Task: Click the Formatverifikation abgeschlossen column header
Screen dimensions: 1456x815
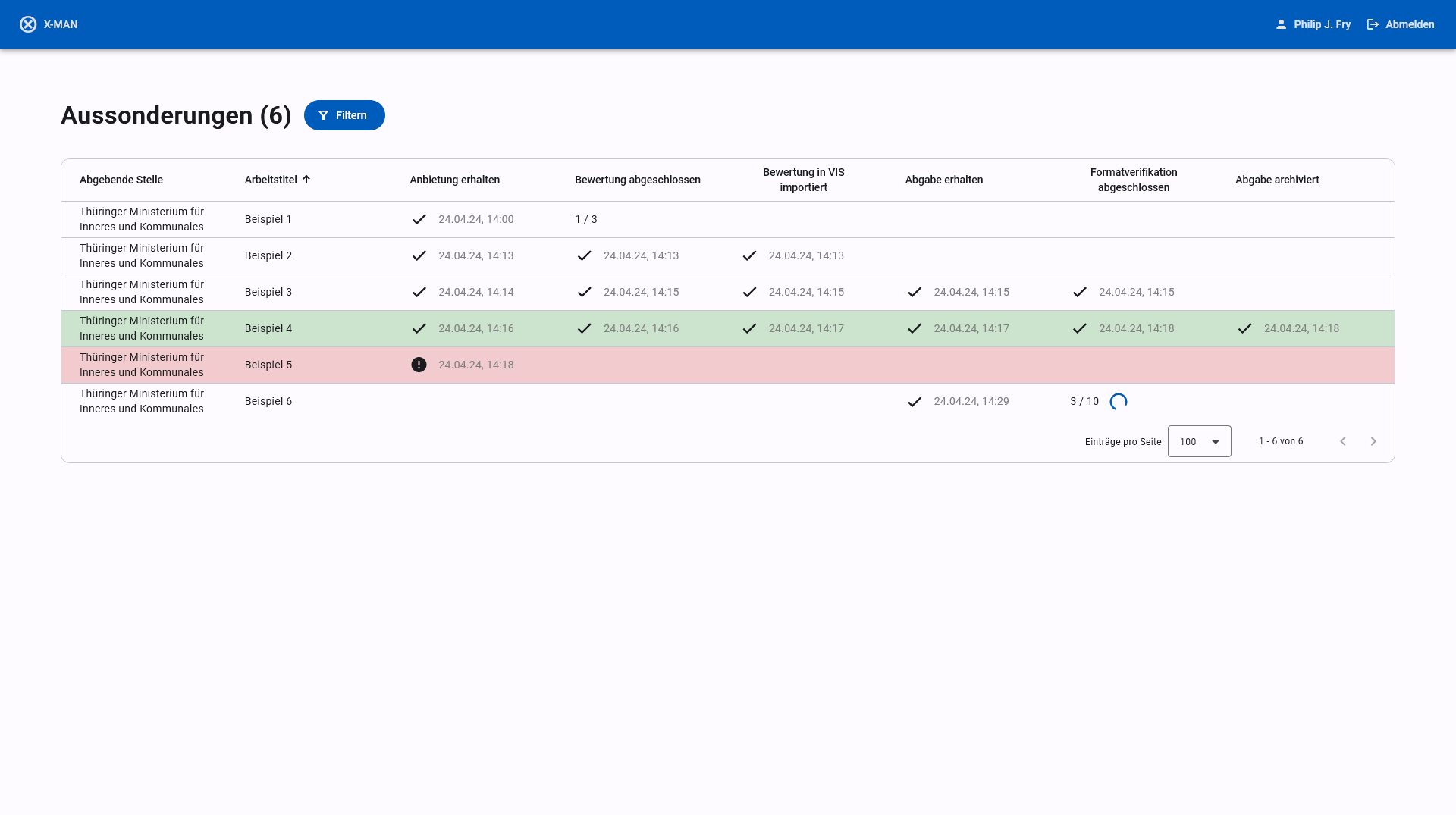Action: 1134,180
